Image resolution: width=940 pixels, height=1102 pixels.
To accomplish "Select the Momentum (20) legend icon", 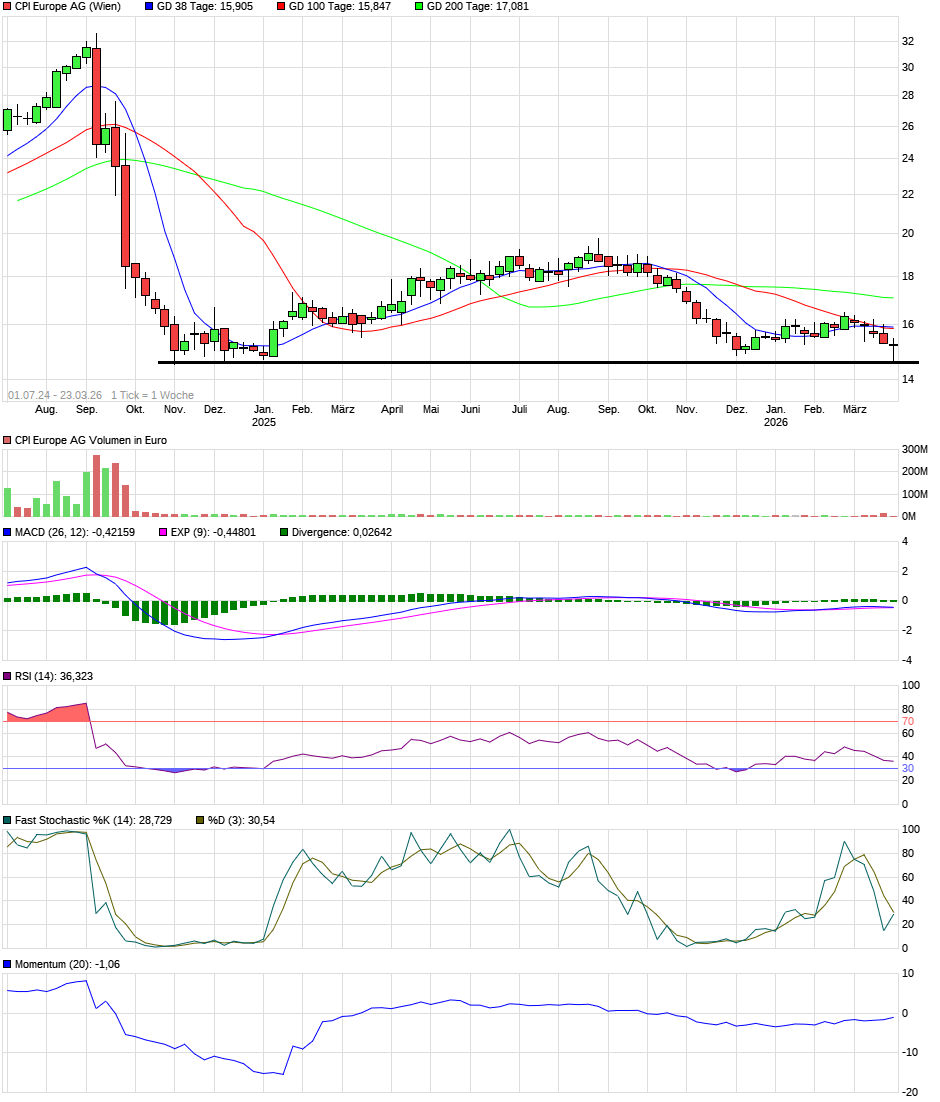I will [x=8, y=964].
